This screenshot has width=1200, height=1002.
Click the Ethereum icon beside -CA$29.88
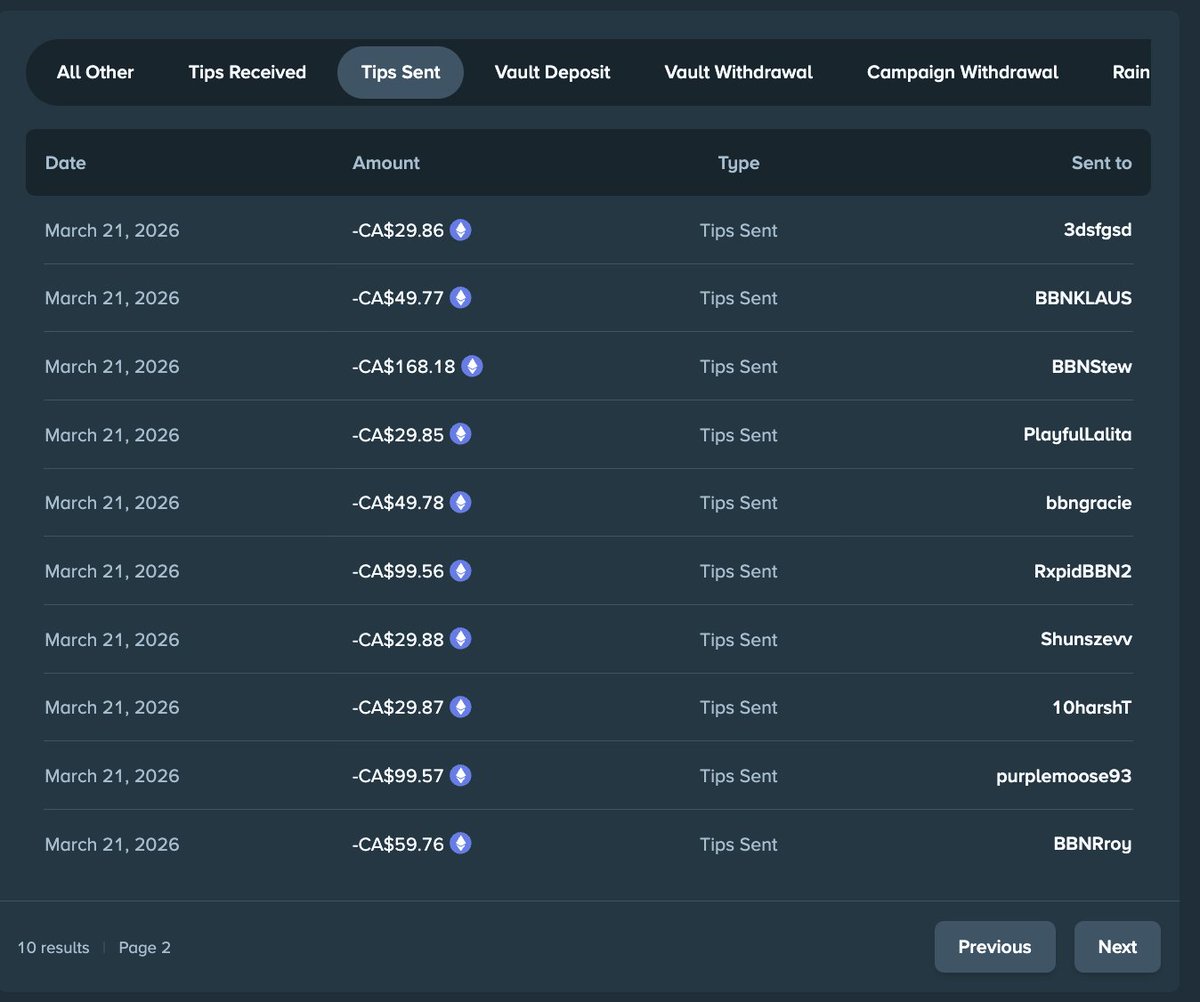point(460,638)
